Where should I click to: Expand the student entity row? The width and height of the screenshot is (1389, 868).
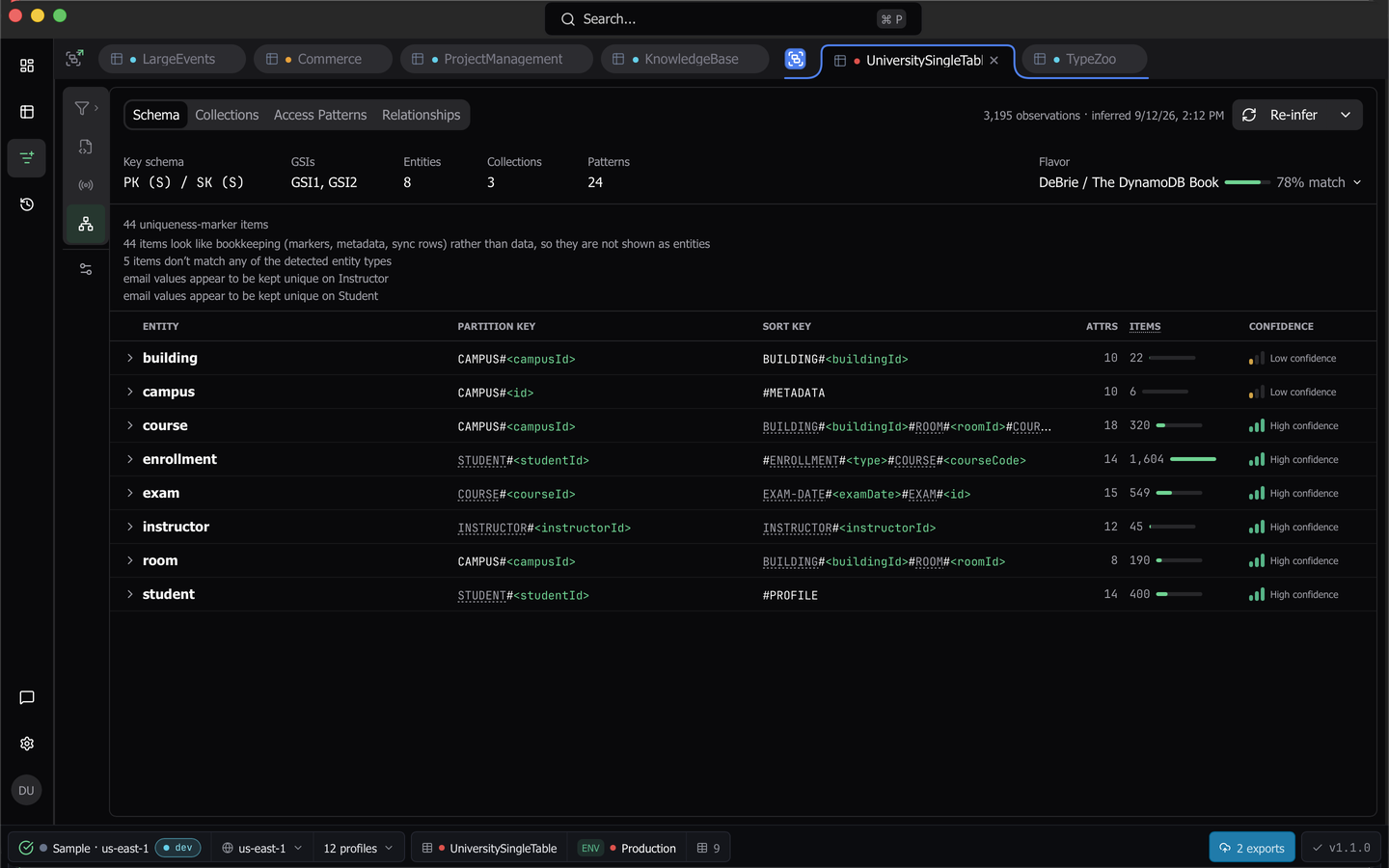(x=130, y=594)
